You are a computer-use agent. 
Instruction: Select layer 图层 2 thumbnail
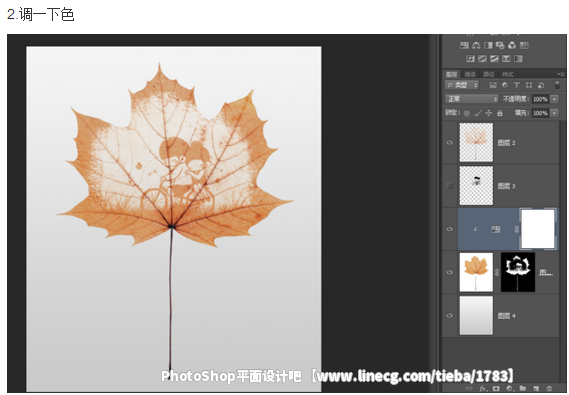tap(476, 142)
